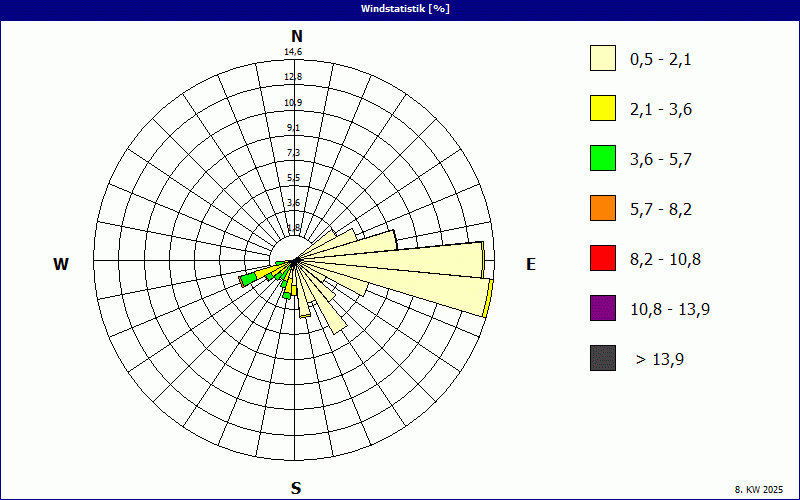Screen dimensions: 800x500
Task: Click the W compass label
Action: 61,264
